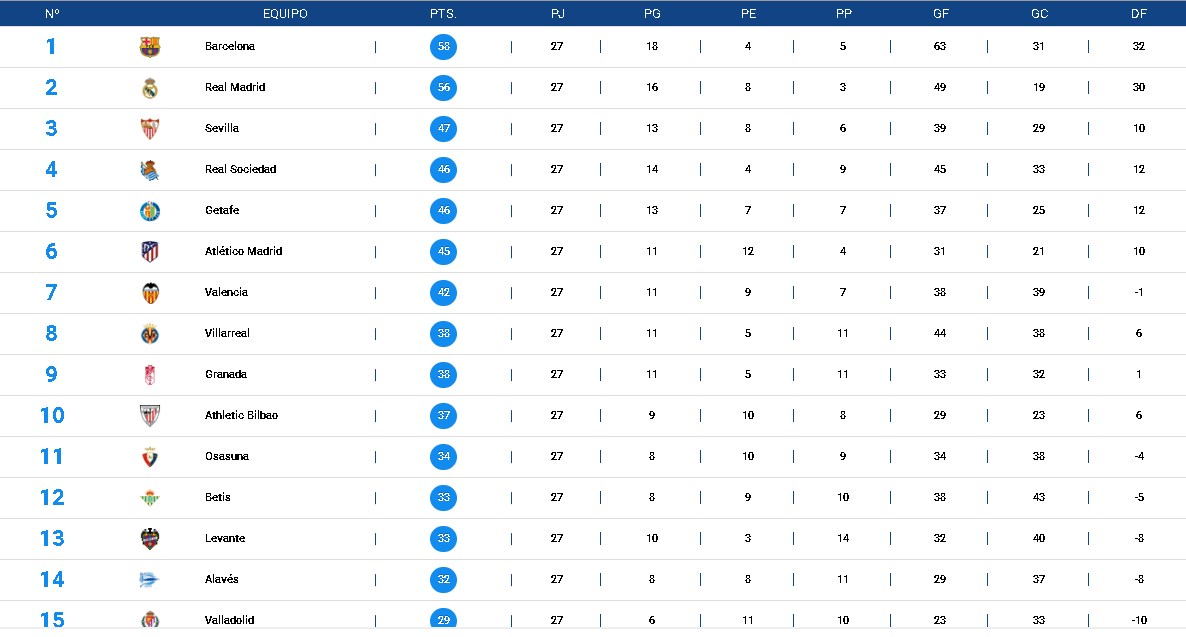Screen dimensions: 1186x637
Task: Open the Levante team name link
Action: (225, 538)
